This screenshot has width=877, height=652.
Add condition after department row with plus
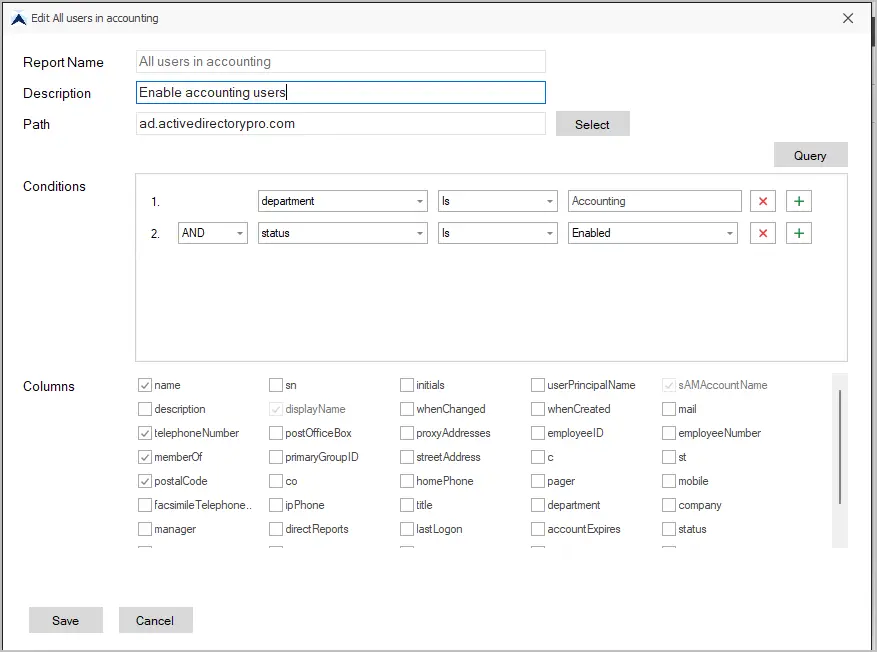pos(799,201)
